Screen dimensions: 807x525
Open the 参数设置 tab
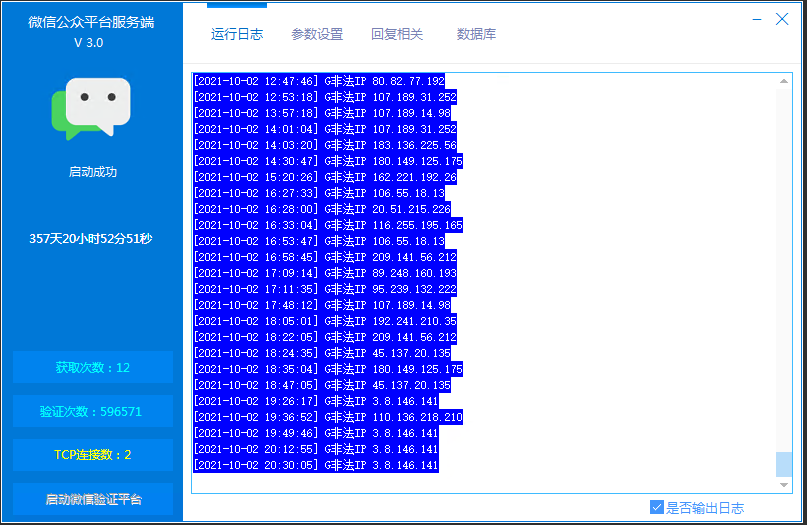tap(317, 34)
